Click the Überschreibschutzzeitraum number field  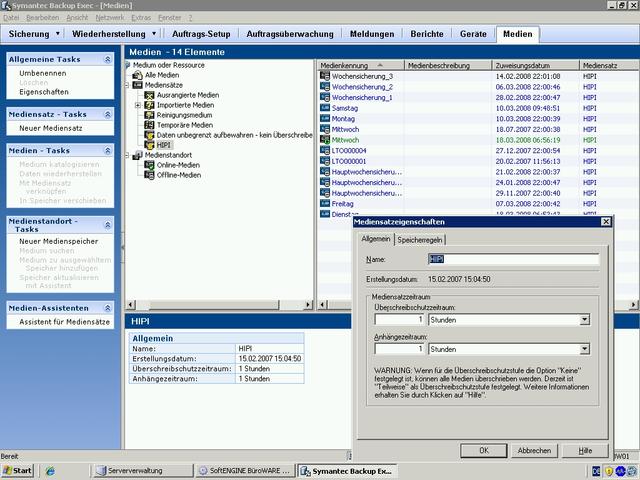point(400,320)
